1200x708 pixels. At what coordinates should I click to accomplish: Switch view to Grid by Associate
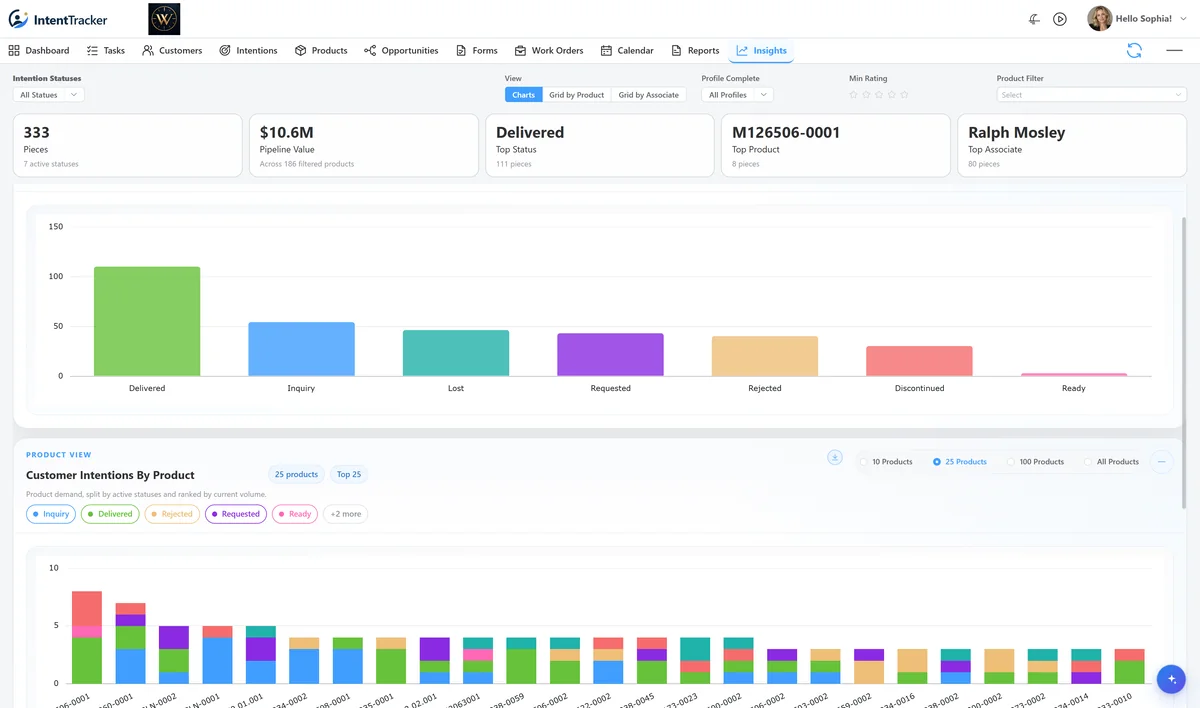point(648,95)
